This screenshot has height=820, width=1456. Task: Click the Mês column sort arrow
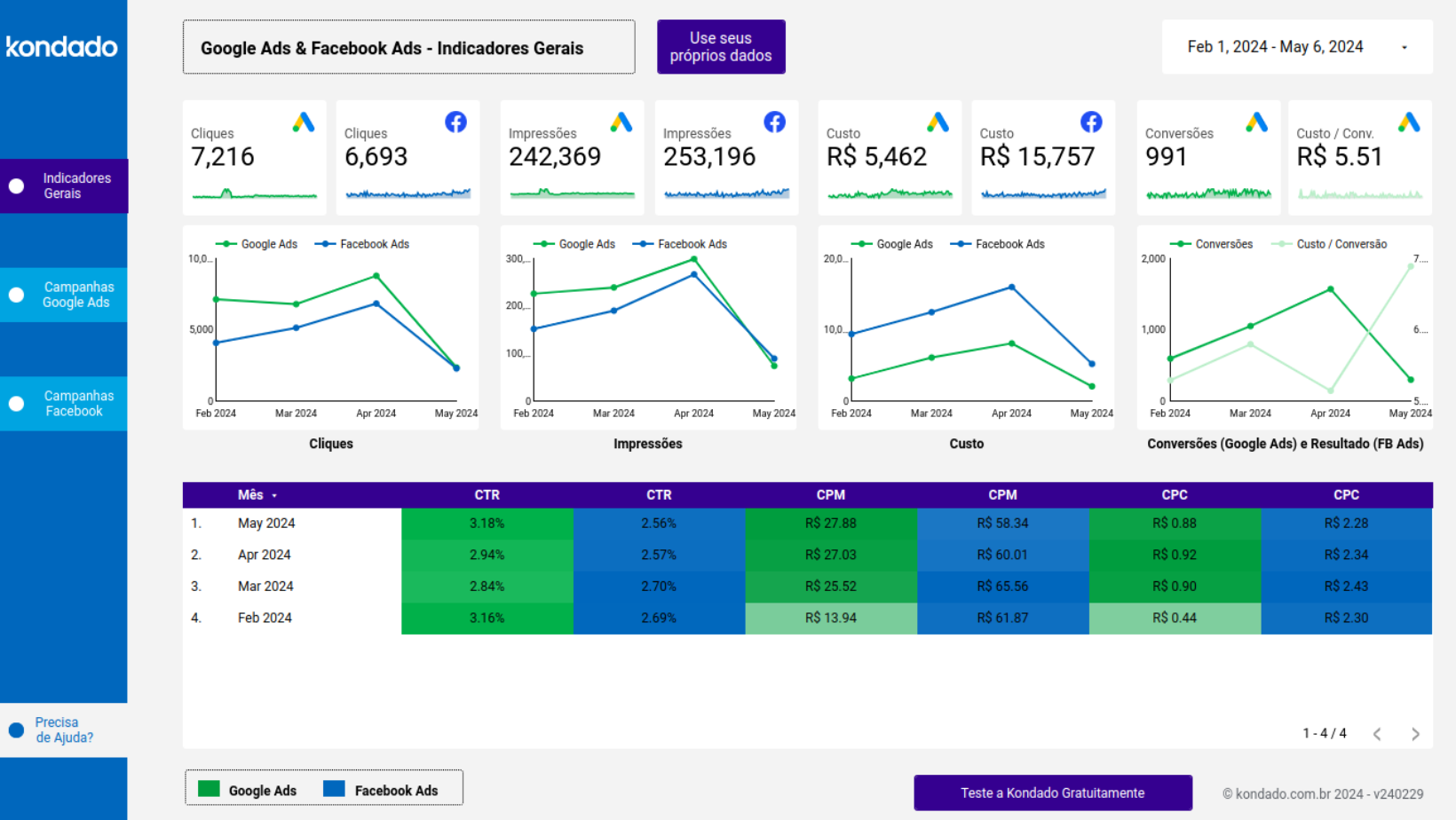274,494
